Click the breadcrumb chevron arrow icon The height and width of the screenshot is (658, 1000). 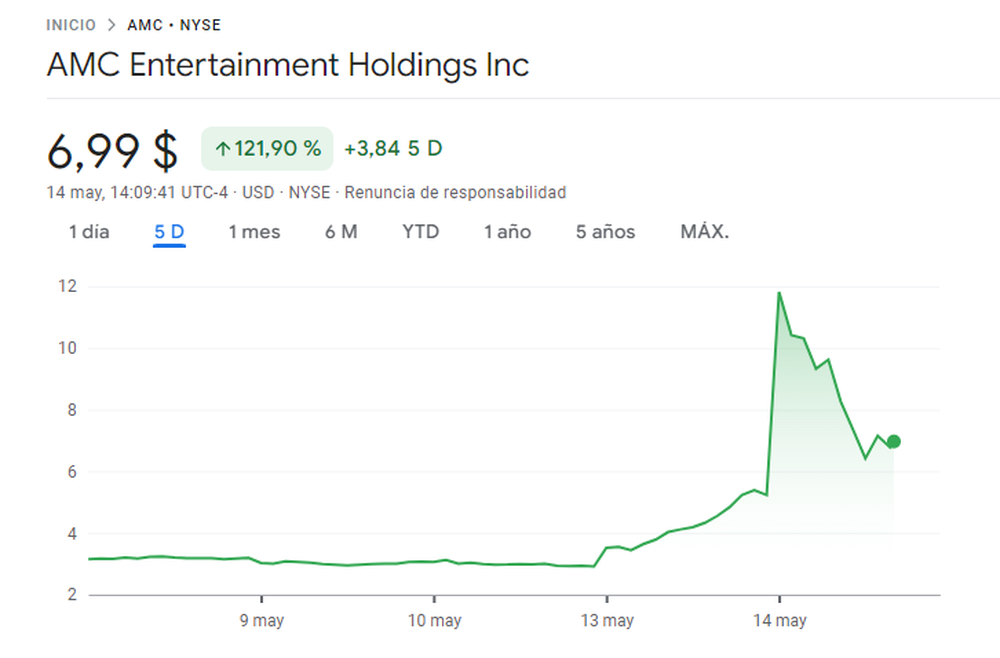pyautogui.click(x=112, y=25)
